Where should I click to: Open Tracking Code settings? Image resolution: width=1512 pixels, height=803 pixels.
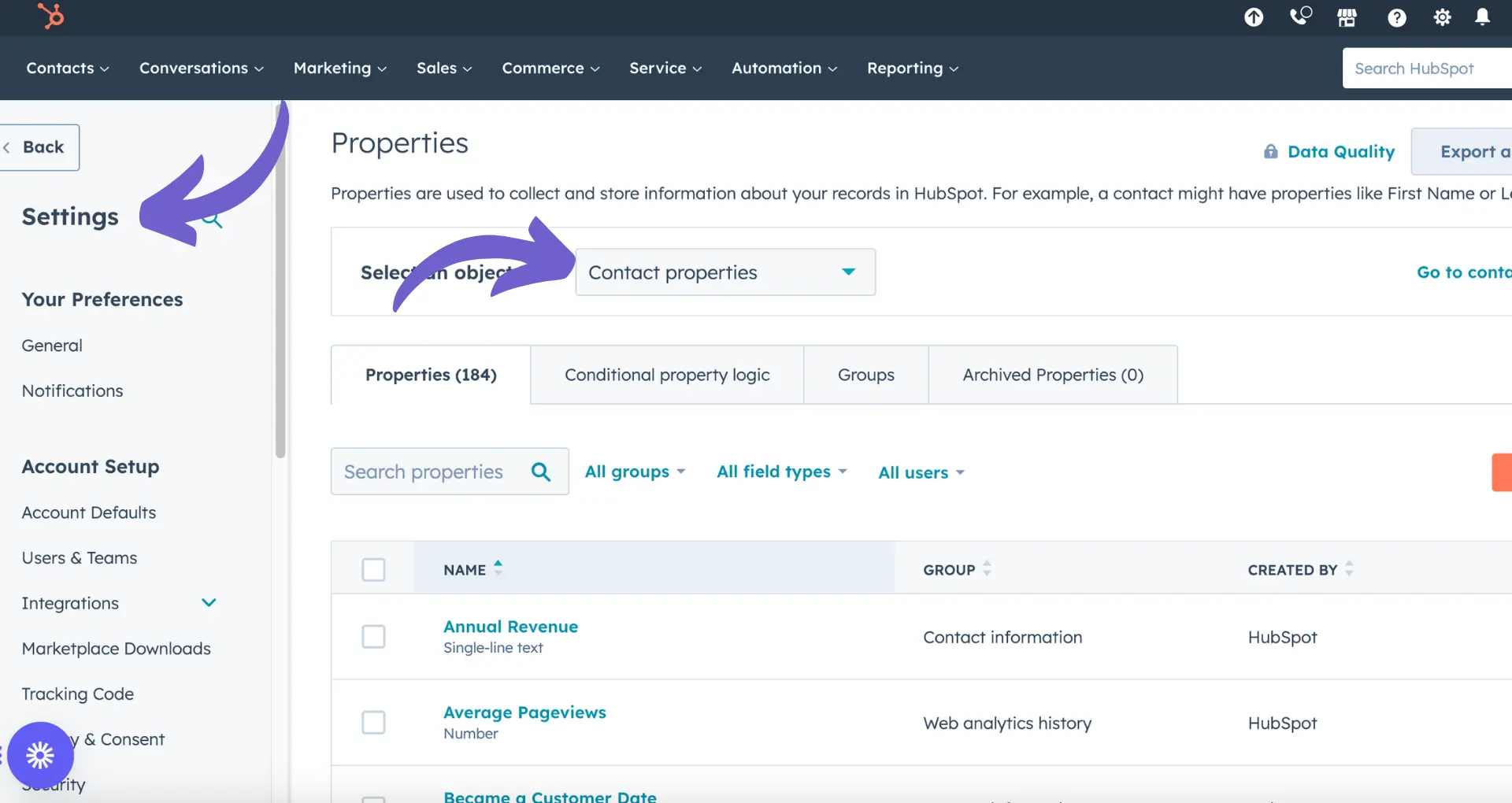pyautogui.click(x=78, y=694)
